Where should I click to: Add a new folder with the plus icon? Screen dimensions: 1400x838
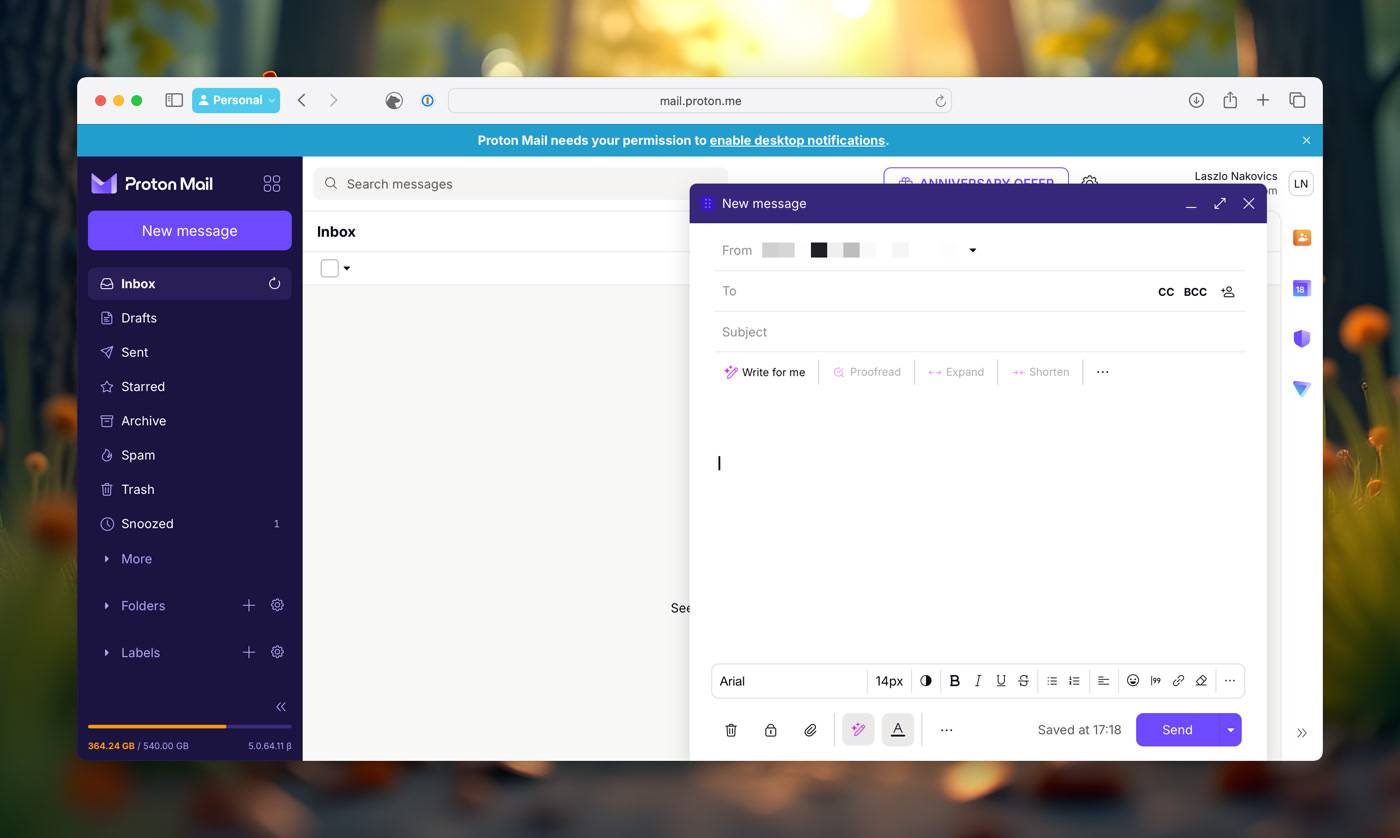[249, 605]
